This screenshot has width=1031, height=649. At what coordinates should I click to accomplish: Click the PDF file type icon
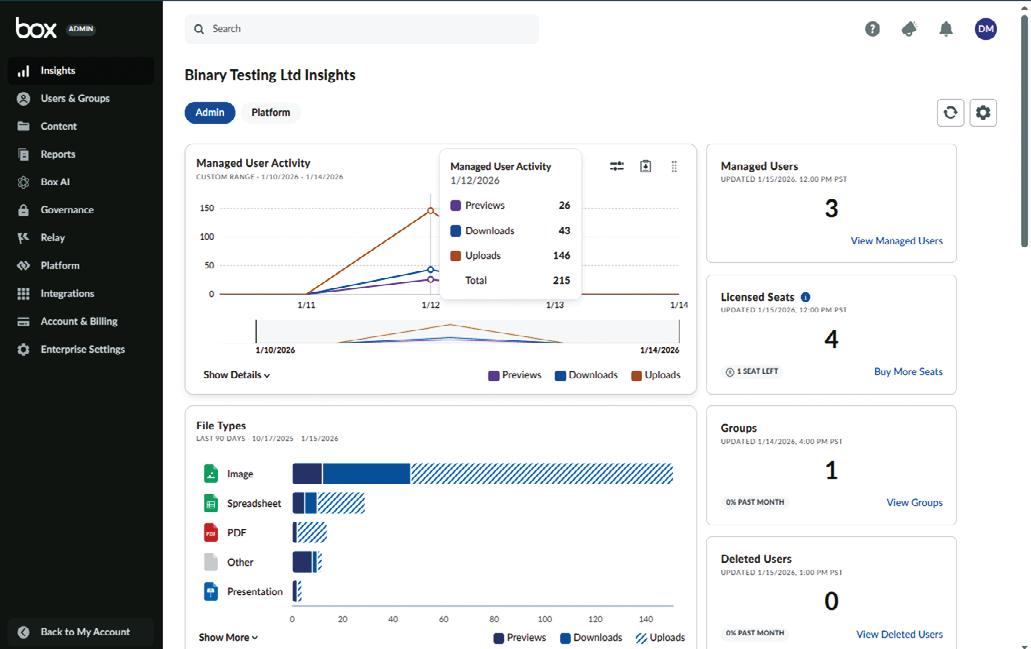point(210,533)
